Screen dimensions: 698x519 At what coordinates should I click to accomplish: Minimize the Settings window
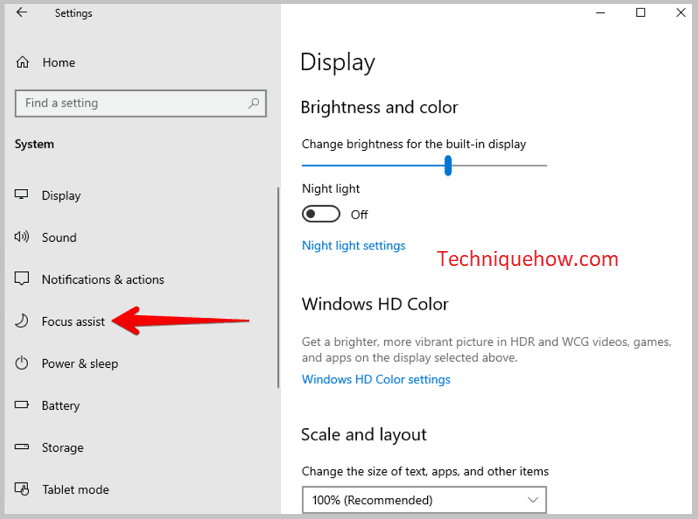601,13
